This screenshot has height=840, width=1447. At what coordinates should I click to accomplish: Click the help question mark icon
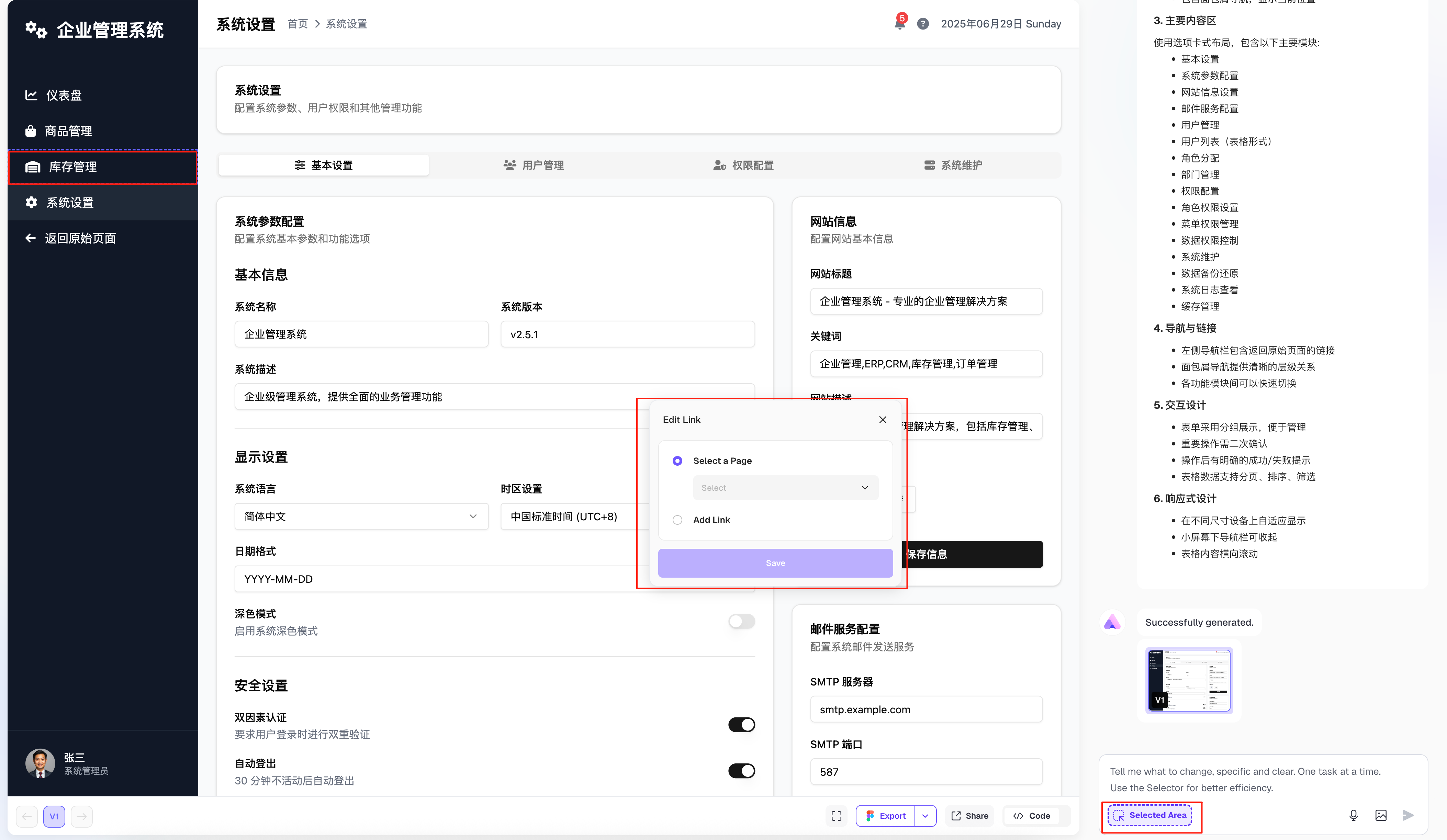point(923,24)
